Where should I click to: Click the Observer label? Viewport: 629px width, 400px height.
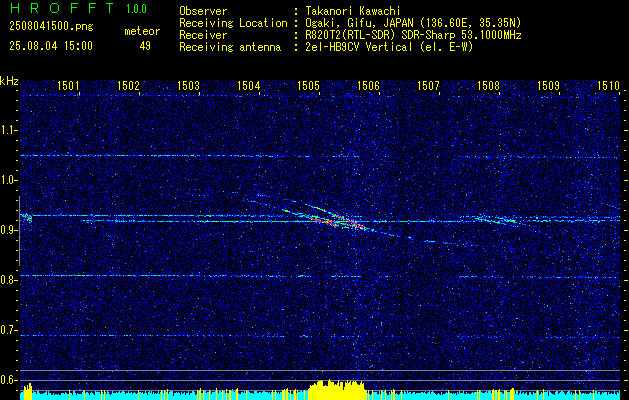[x=203, y=11]
